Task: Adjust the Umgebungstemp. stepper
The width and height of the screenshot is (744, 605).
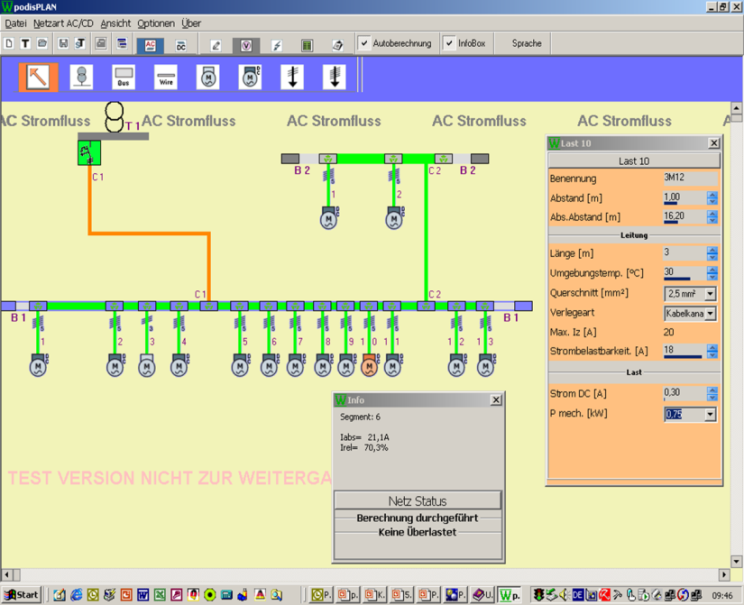Action: click(x=712, y=273)
